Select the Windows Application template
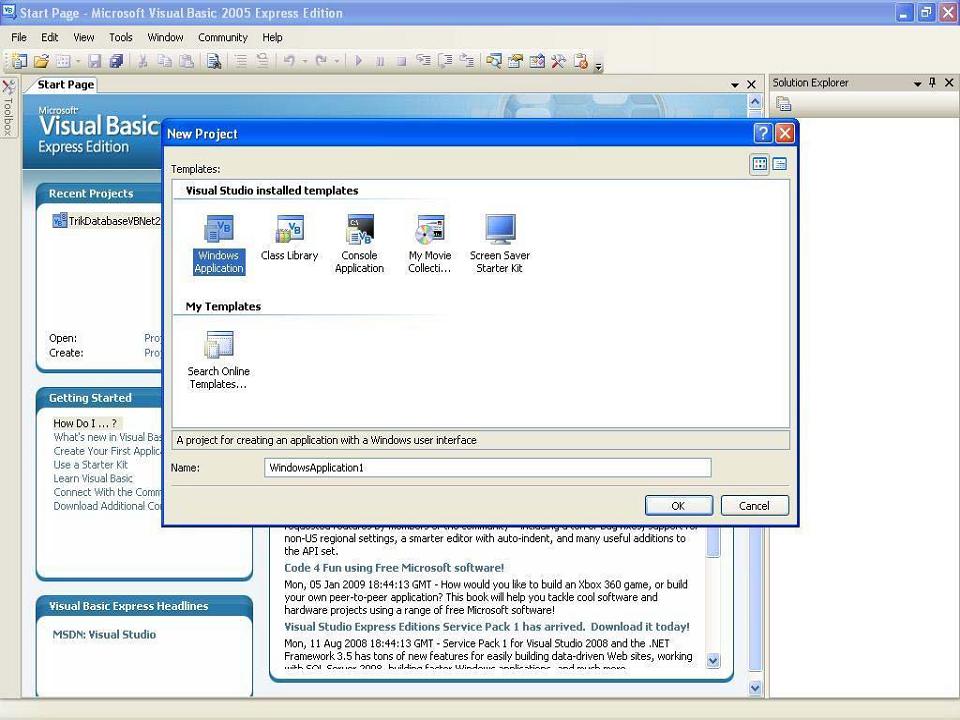 click(219, 244)
